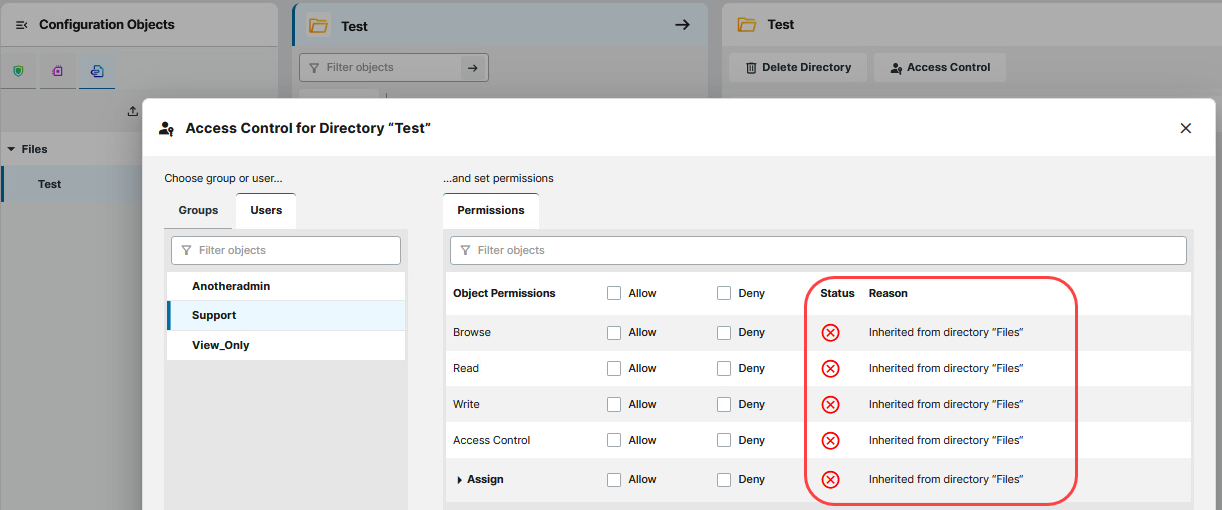The width and height of the screenshot is (1222, 510).
Task: Collapse the Files tree node
Action: (11, 149)
